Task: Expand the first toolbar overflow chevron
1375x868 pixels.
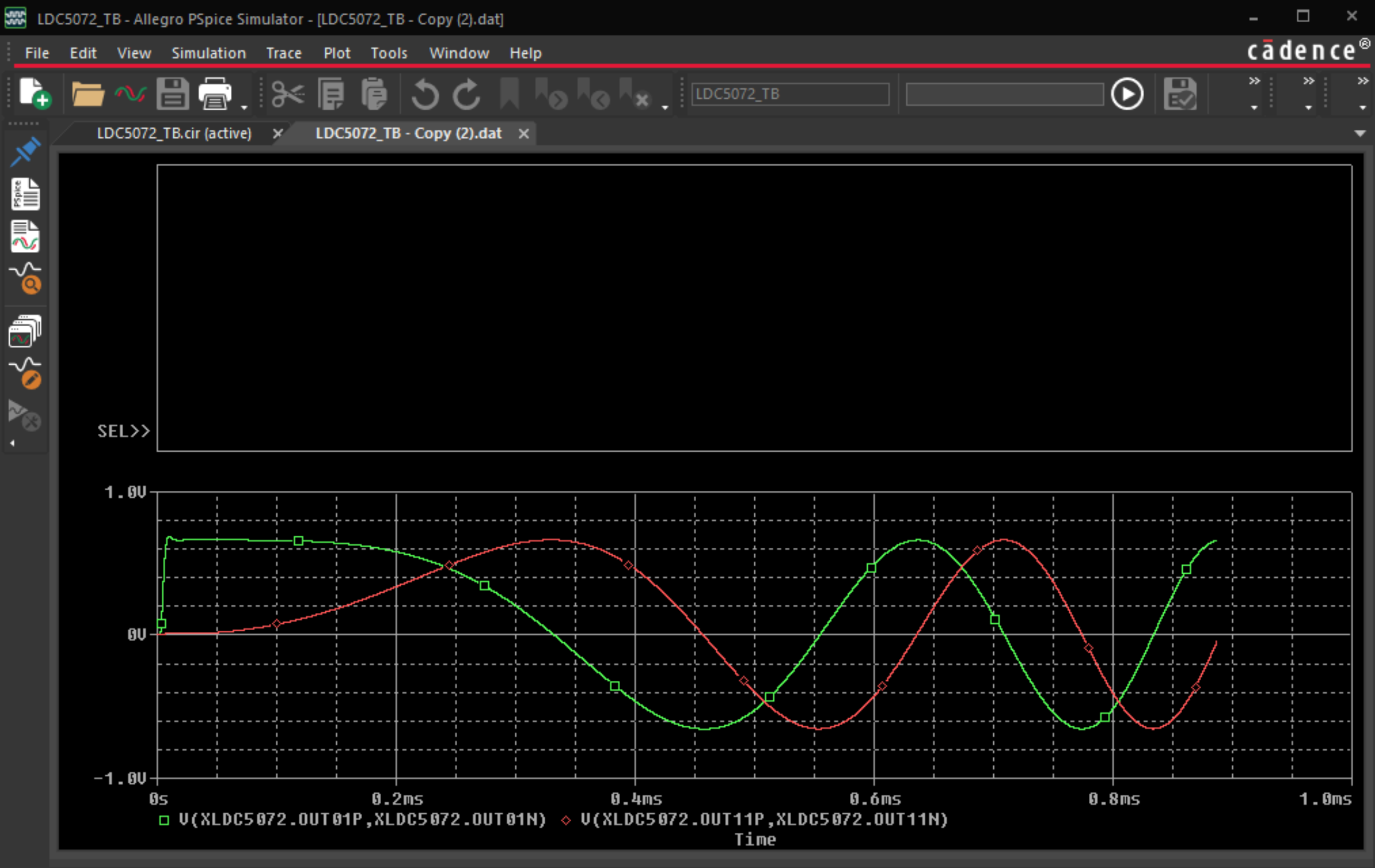Action: point(1254,81)
